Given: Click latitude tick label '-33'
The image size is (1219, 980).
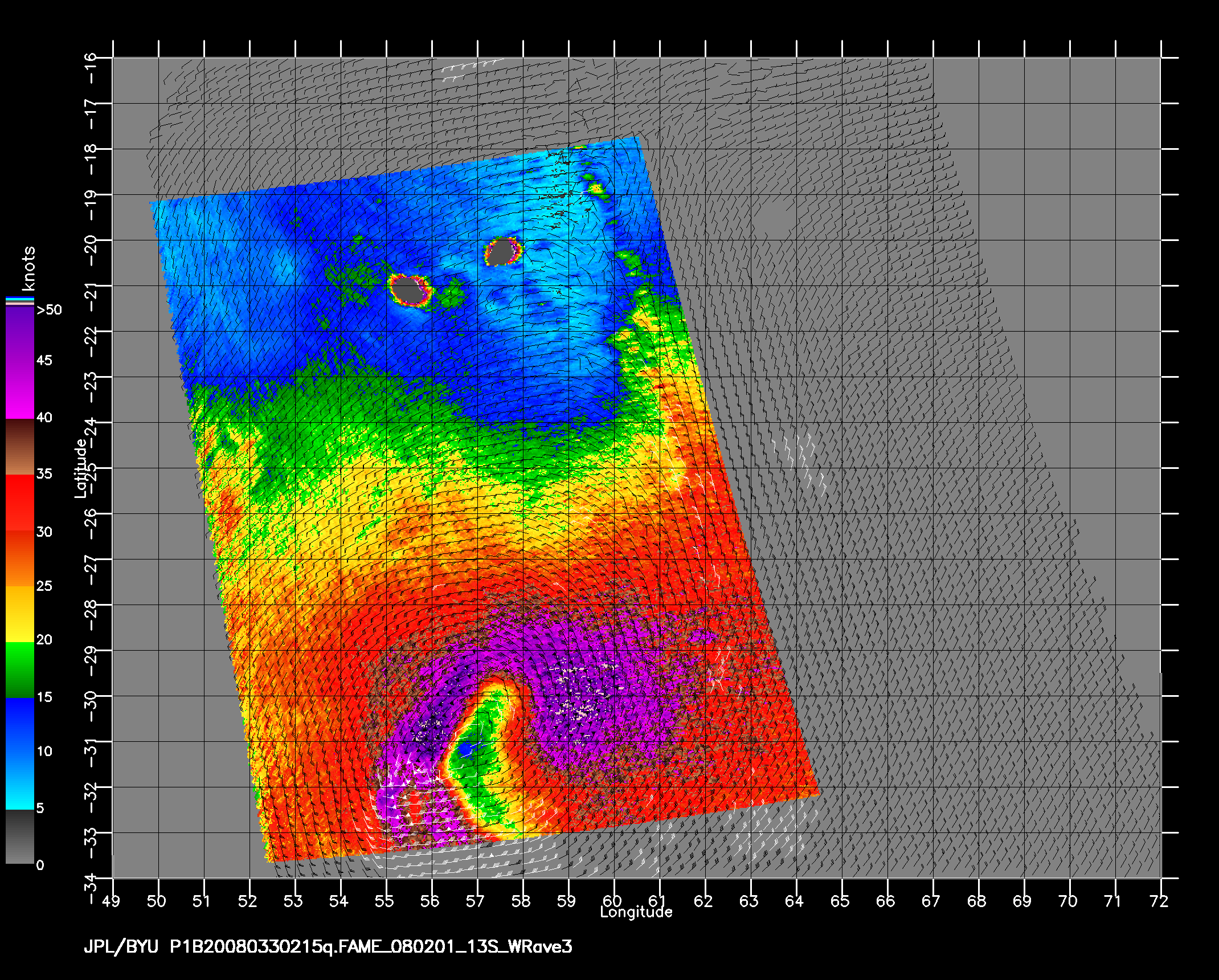Looking at the screenshot, I should [91, 843].
